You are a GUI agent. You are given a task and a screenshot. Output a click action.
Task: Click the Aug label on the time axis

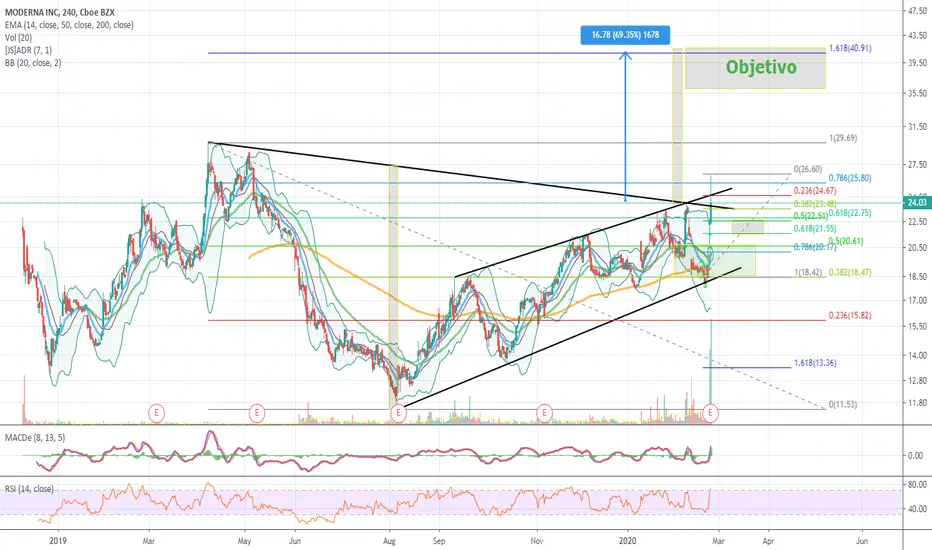point(389,540)
